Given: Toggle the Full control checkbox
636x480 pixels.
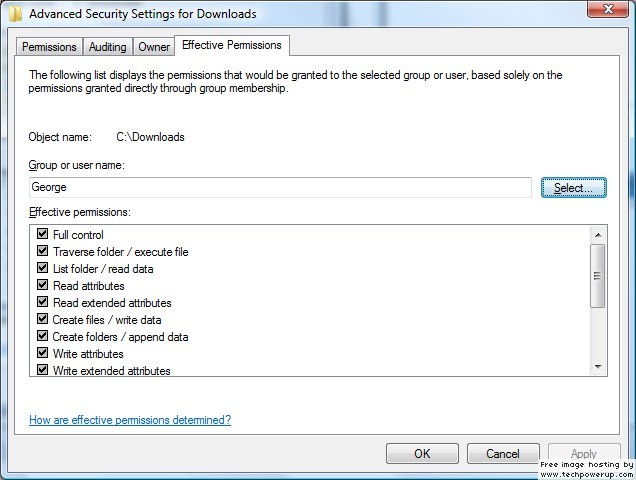Looking at the screenshot, I should [x=42, y=234].
